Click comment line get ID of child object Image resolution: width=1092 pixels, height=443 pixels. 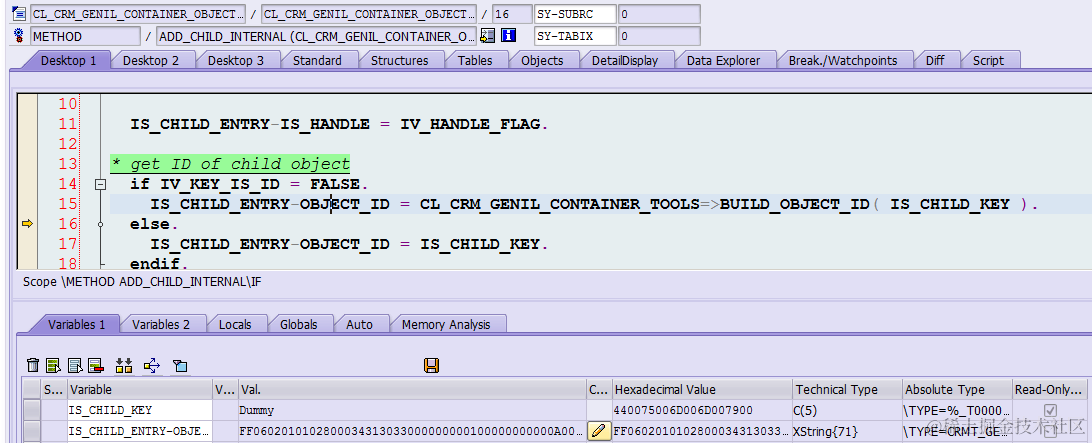(230, 164)
